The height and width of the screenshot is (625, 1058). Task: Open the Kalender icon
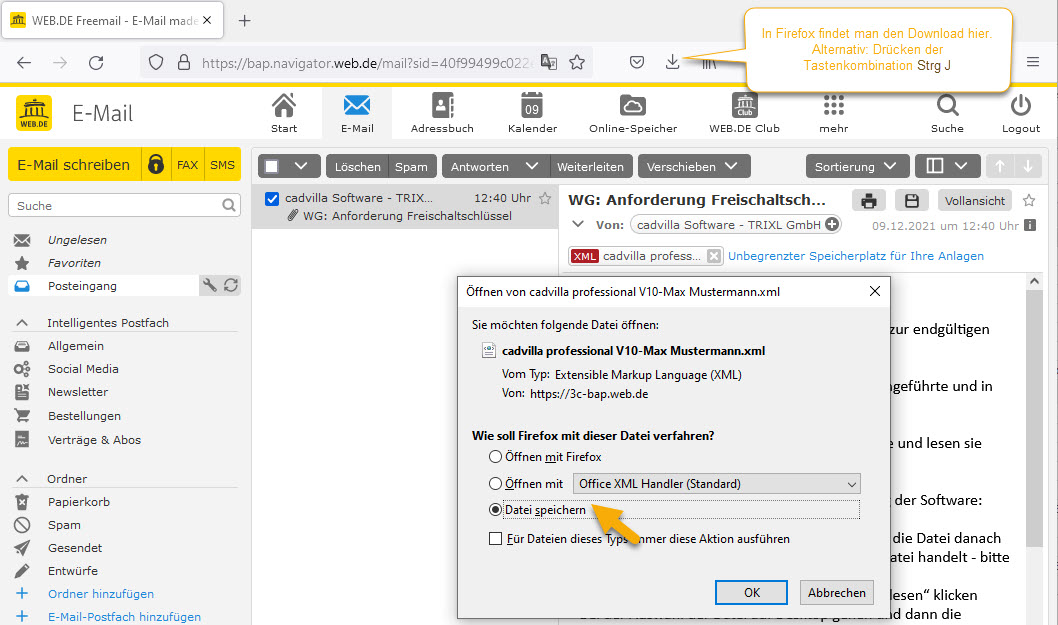(x=531, y=106)
